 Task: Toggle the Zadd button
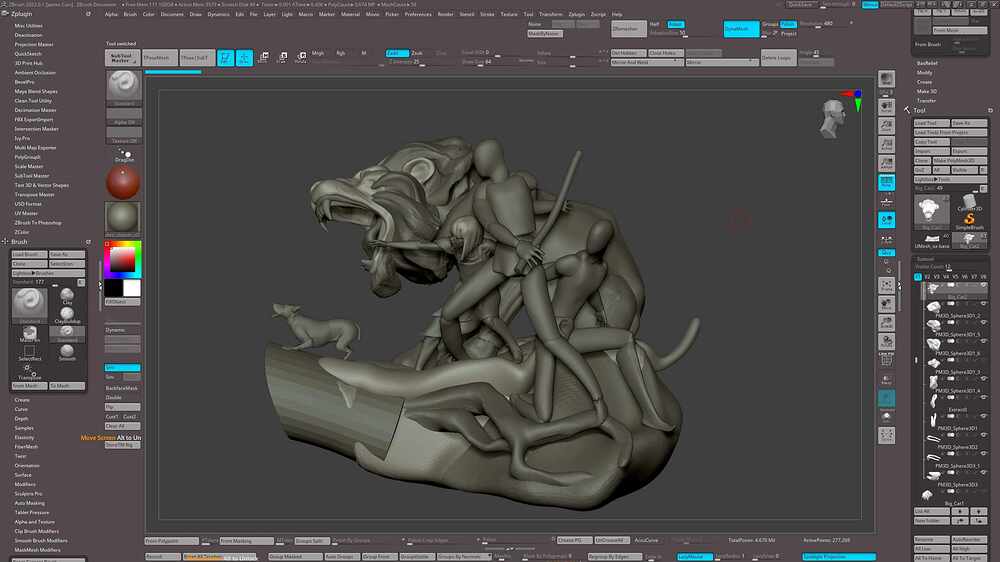pyautogui.click(x=397, y=53)
